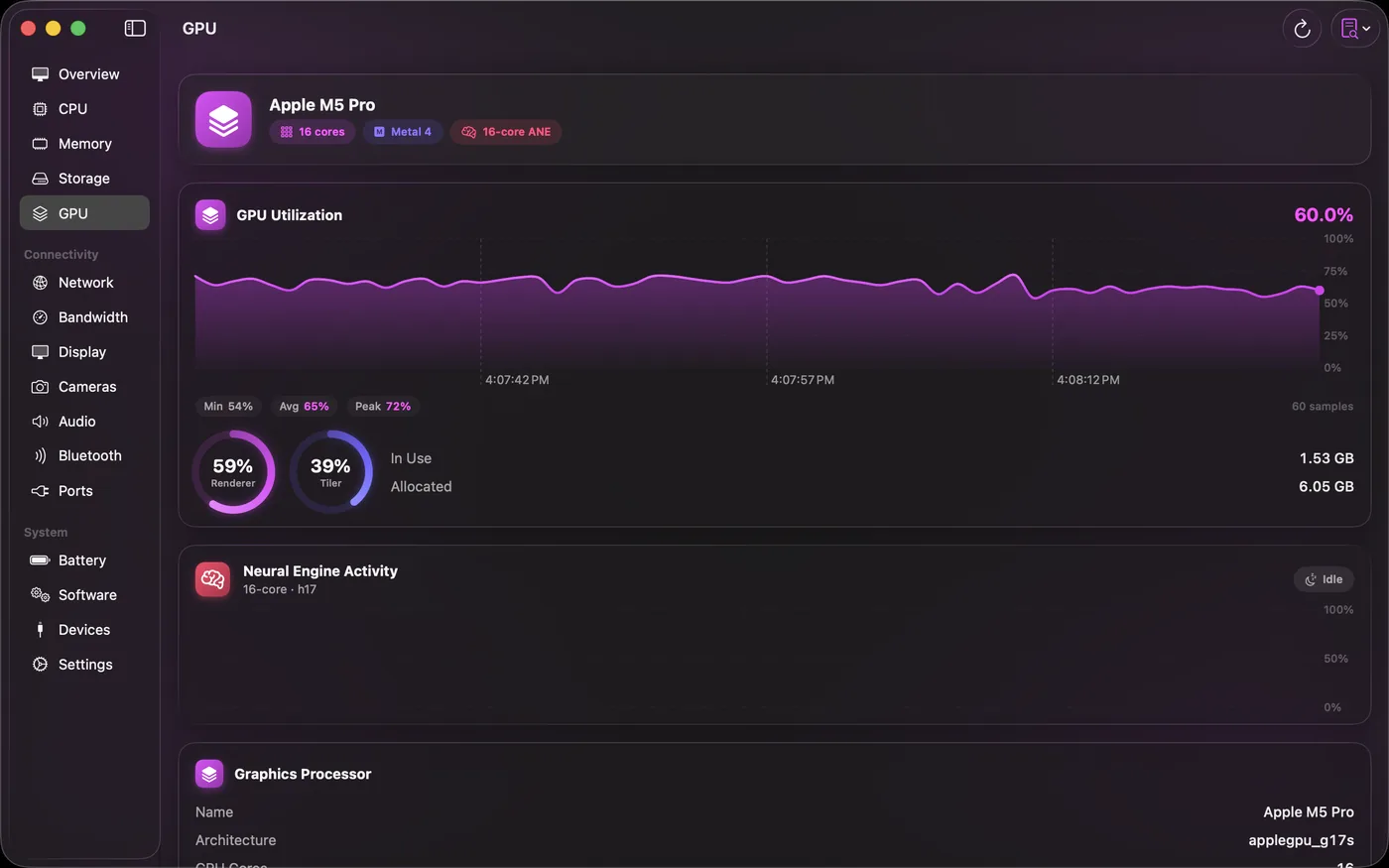The width and height of the screenshot is (1389, 868).
Task: Click the 60 samples text
Action: pos(1323,407)
